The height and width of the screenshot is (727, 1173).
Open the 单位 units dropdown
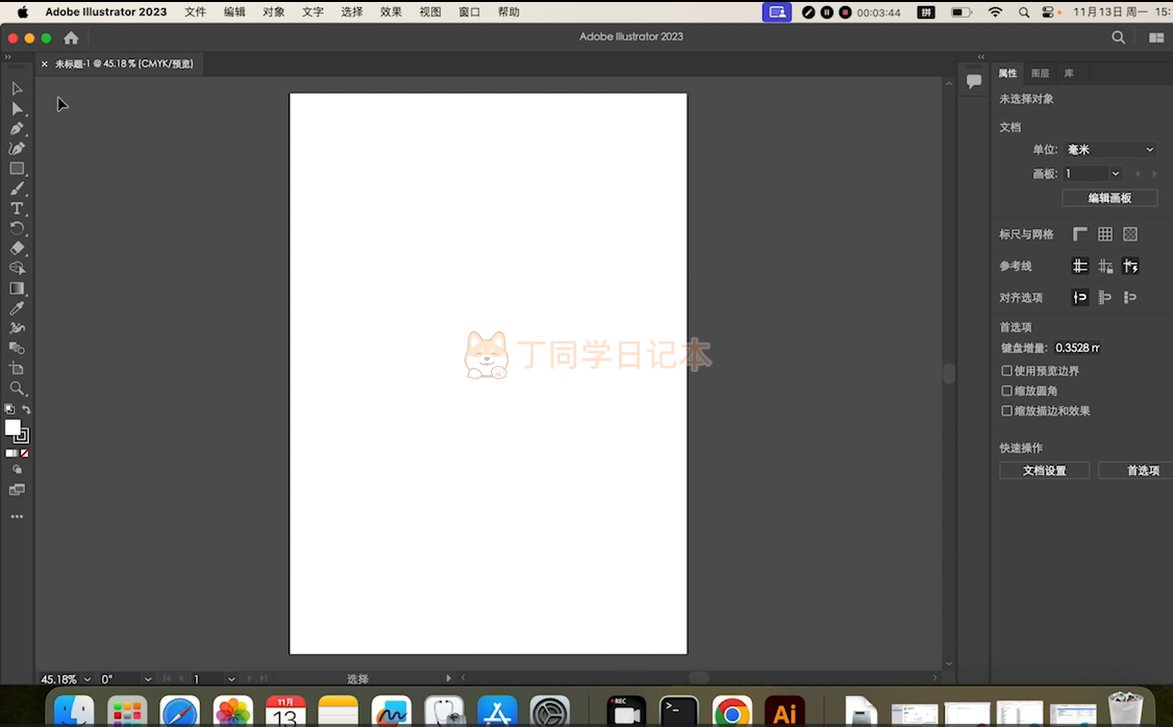pos(1109,149)
